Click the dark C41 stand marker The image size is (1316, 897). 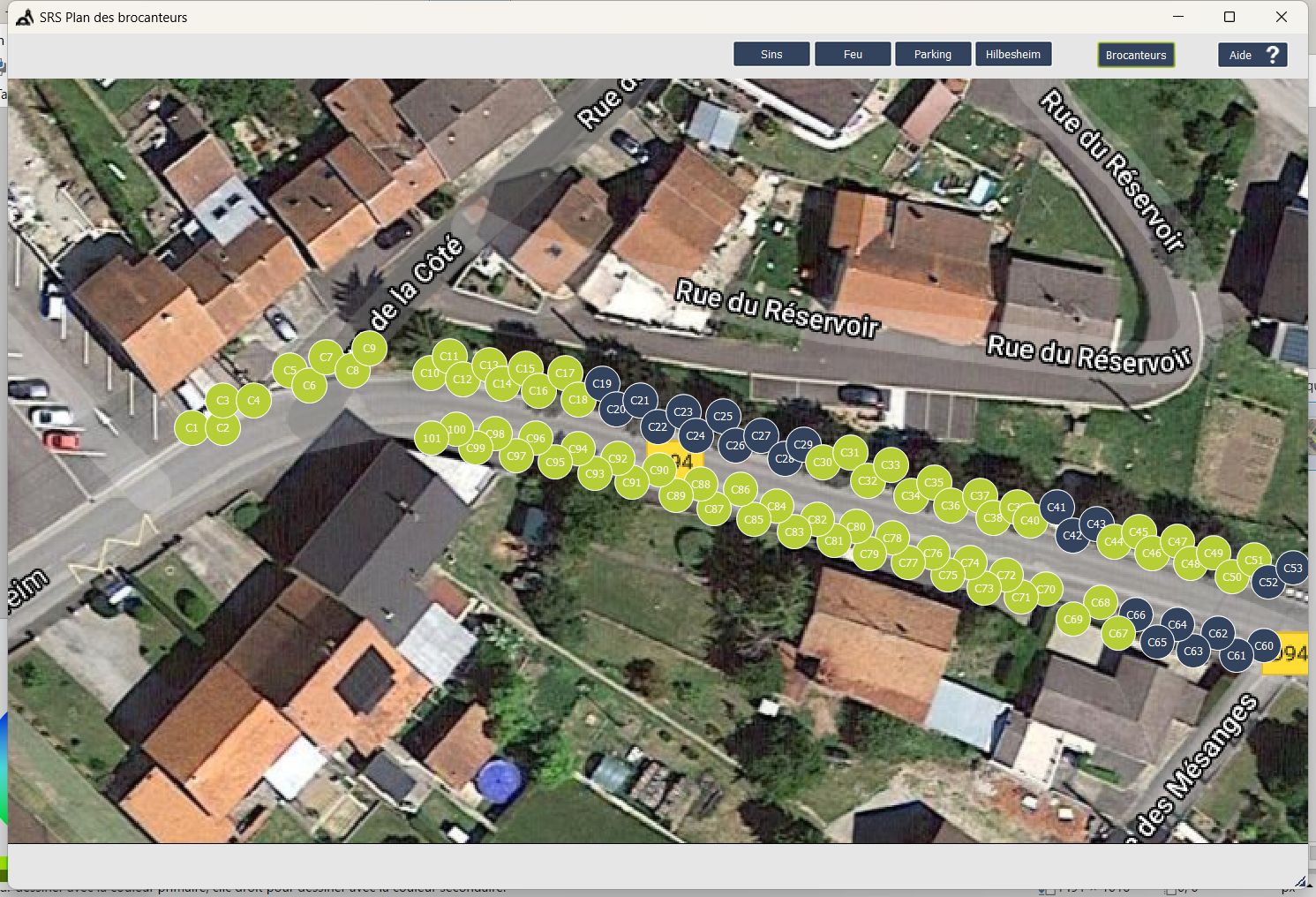pos(1057,507)
